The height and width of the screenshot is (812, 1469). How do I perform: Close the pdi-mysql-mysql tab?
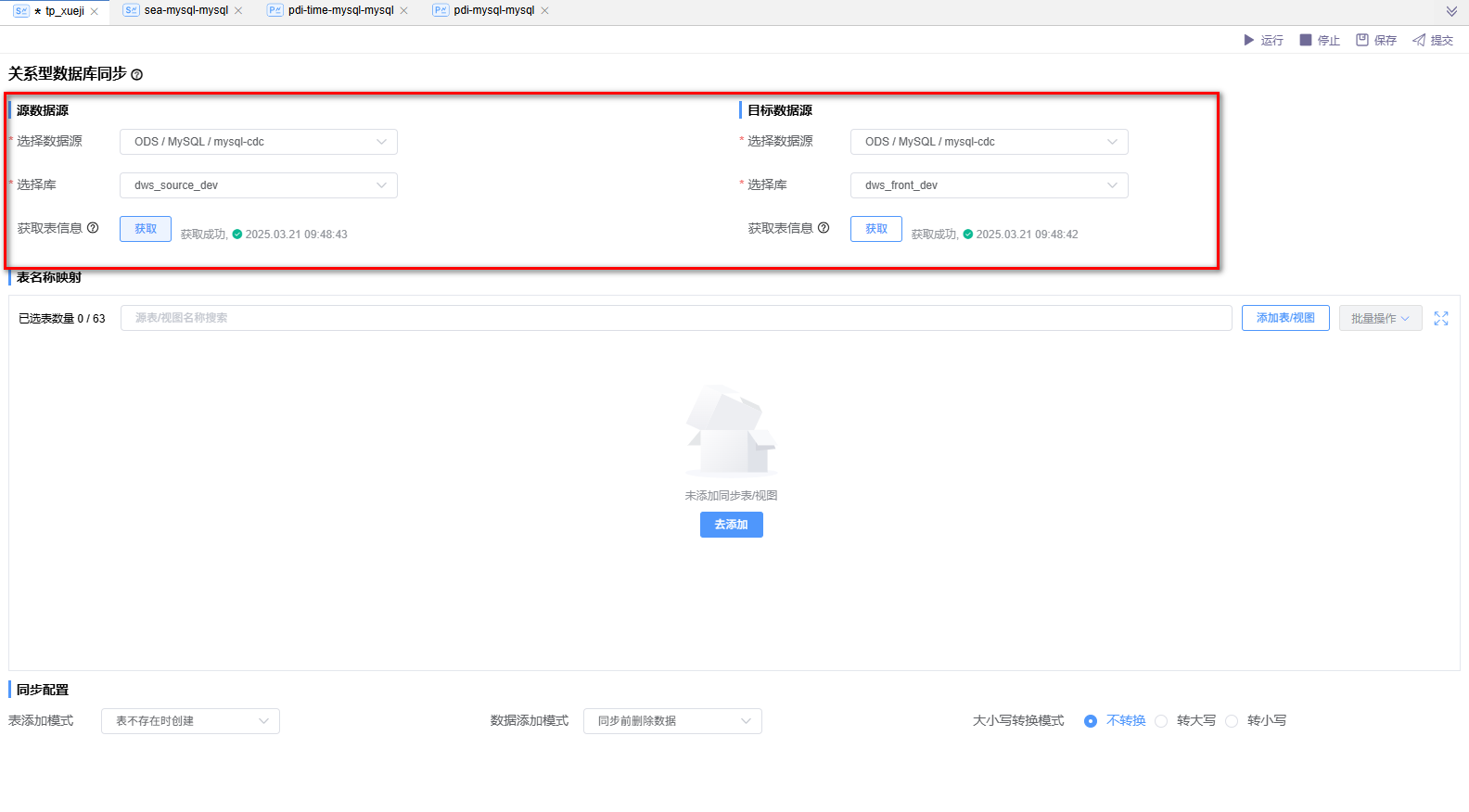(x=545, y=11)
